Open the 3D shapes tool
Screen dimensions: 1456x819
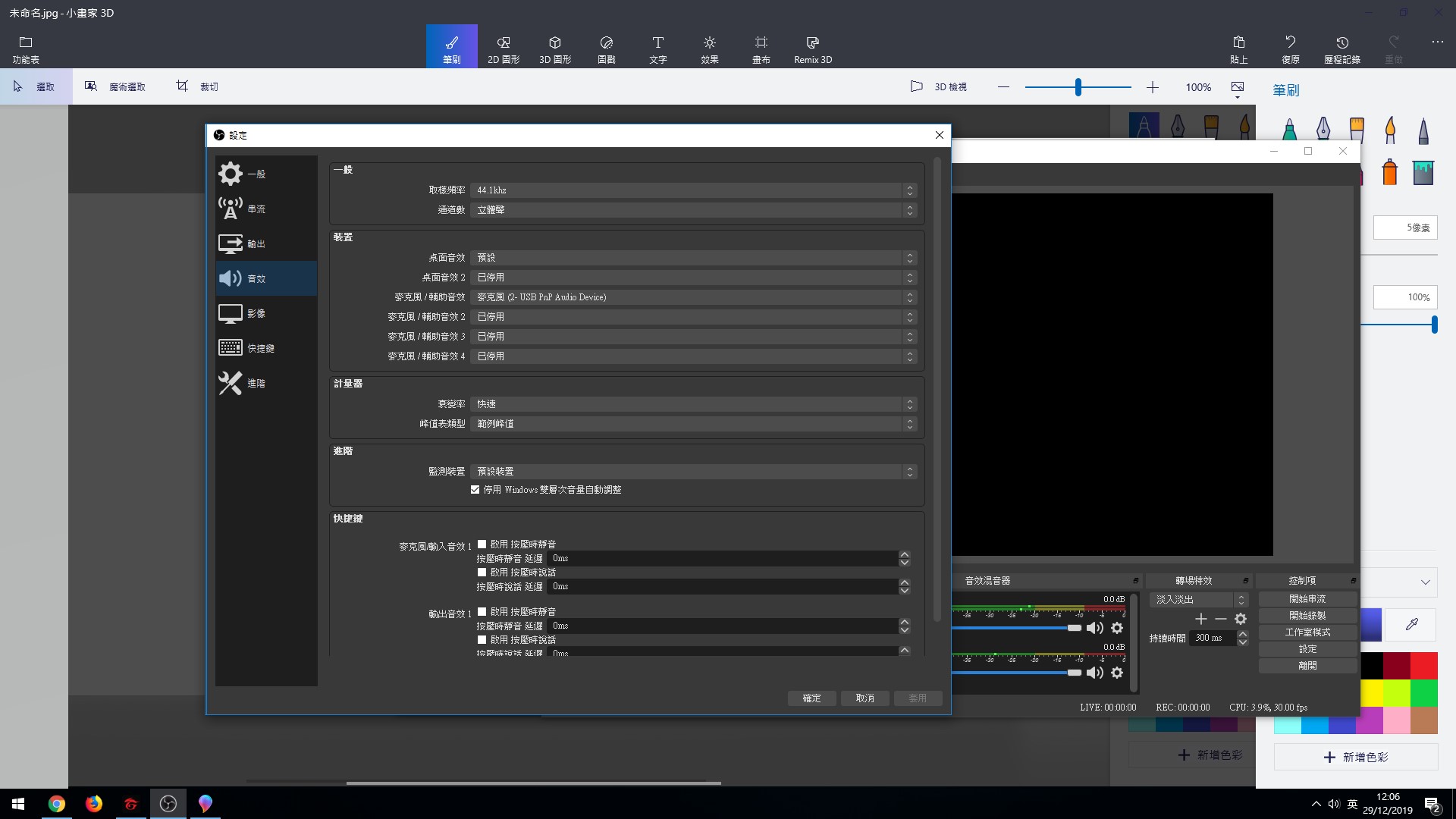click(x=554, y=45)
